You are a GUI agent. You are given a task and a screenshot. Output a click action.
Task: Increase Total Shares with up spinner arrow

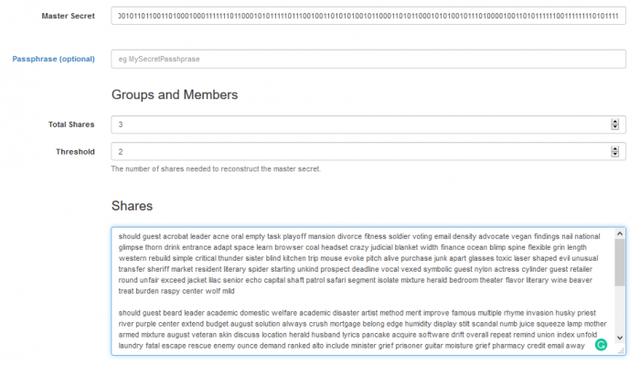[x=615, y=122]
